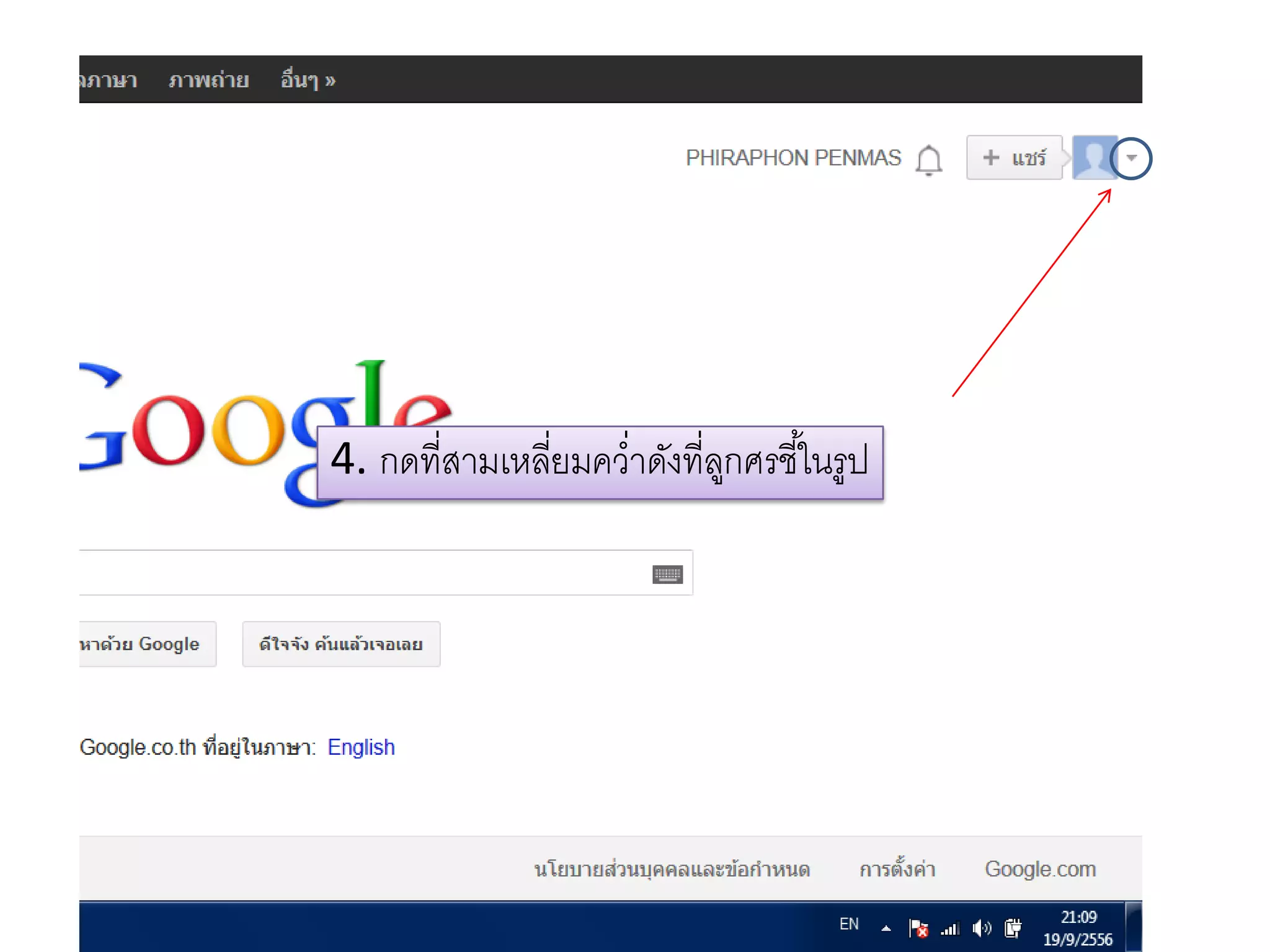Open the network signal tray icon
This screenshot has width=1270, height=952.
pos(950,928)
